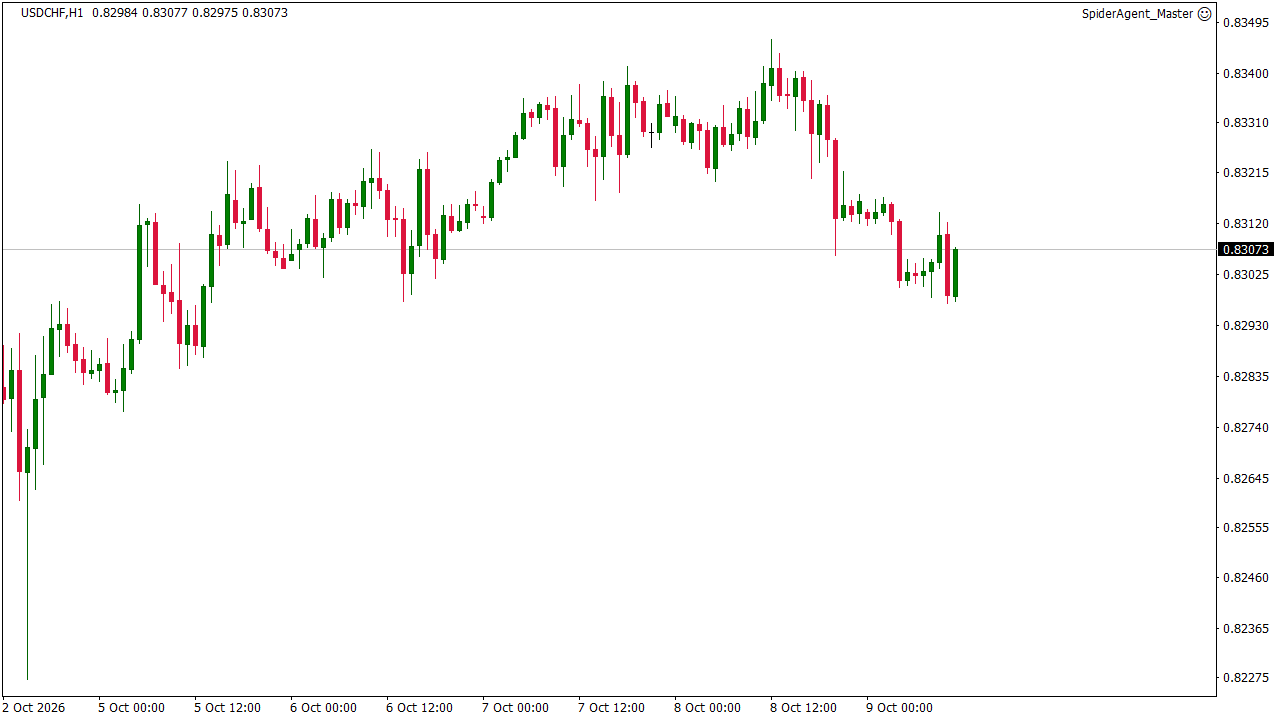Click the 6 Oct 12:00 time label
The image size is (1280, 720).
(419, 708)
